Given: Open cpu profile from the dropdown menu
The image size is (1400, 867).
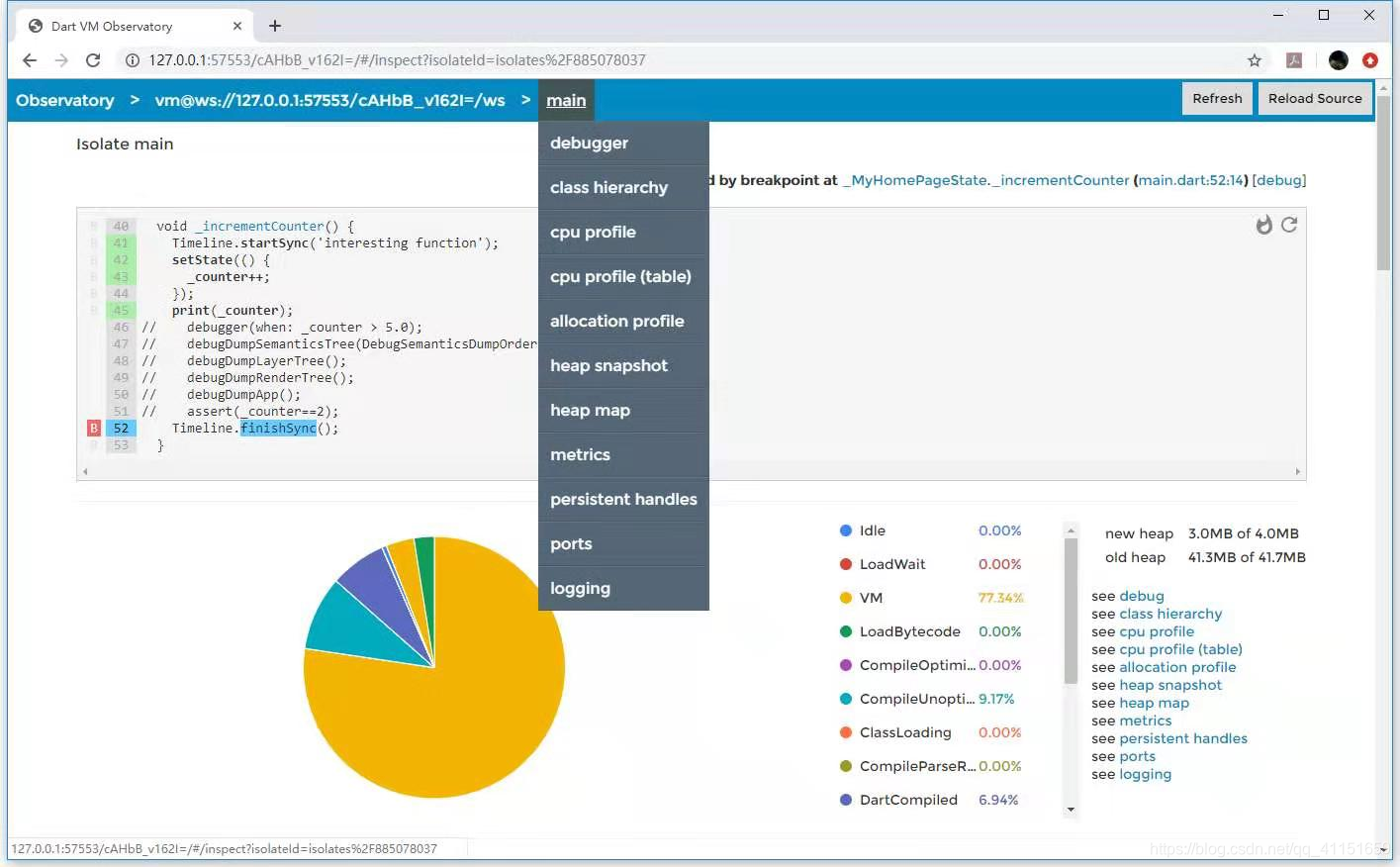Looking at the screenshot, I should (x=623, y=232).
